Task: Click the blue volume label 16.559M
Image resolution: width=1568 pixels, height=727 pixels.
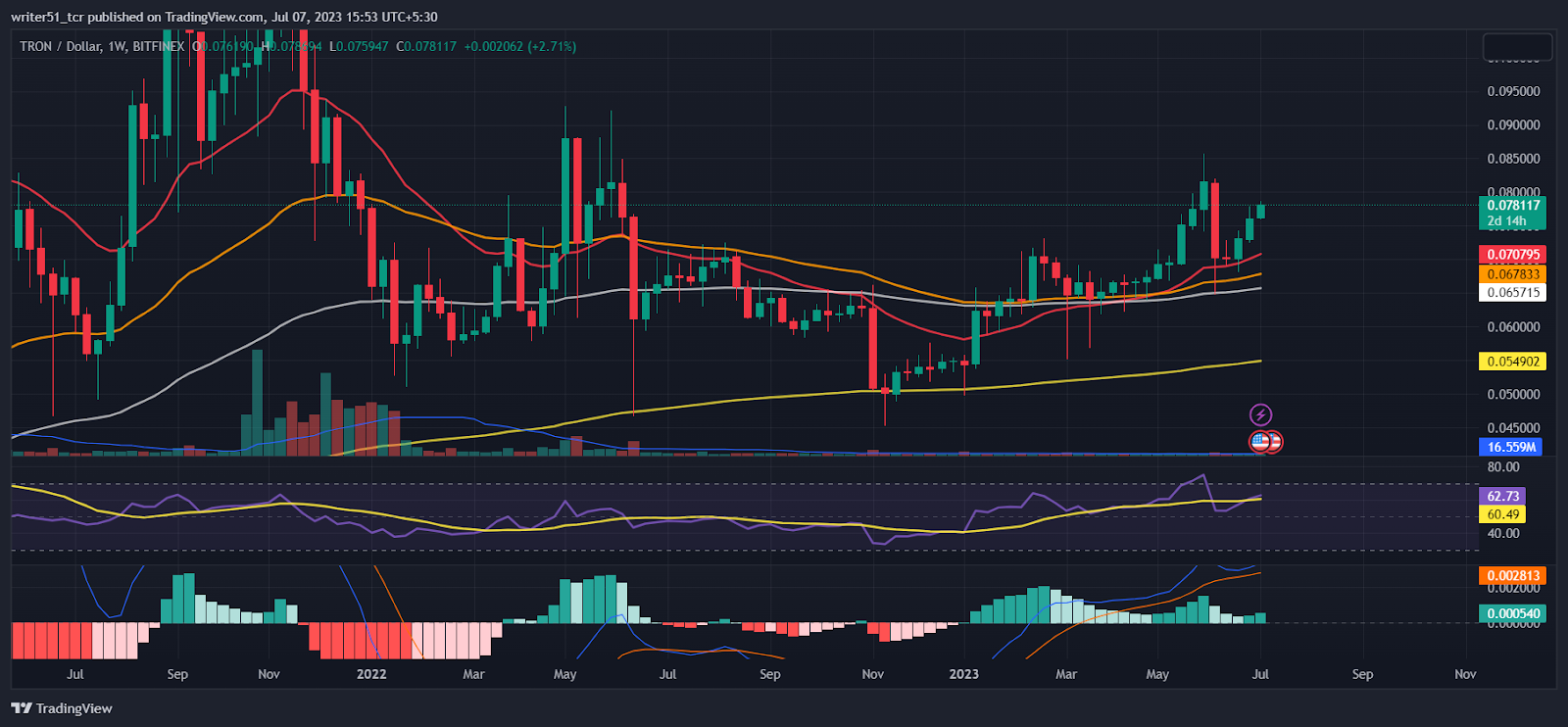Action: point(1510,447)
